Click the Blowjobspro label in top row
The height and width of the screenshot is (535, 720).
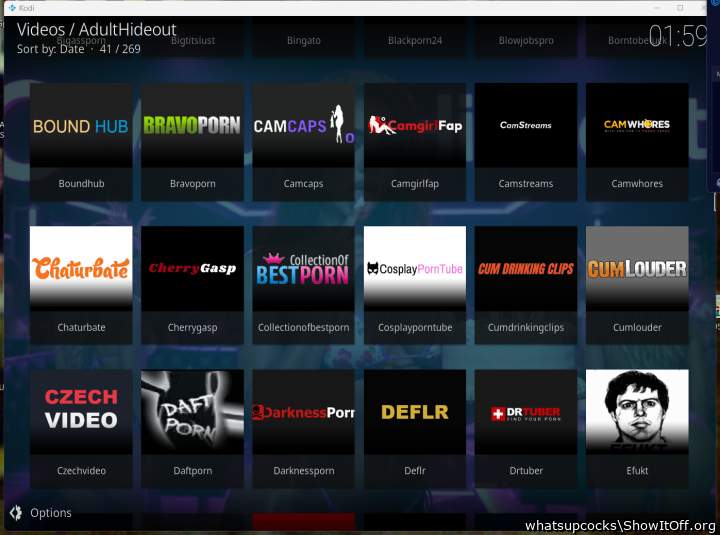pos(526,40)
